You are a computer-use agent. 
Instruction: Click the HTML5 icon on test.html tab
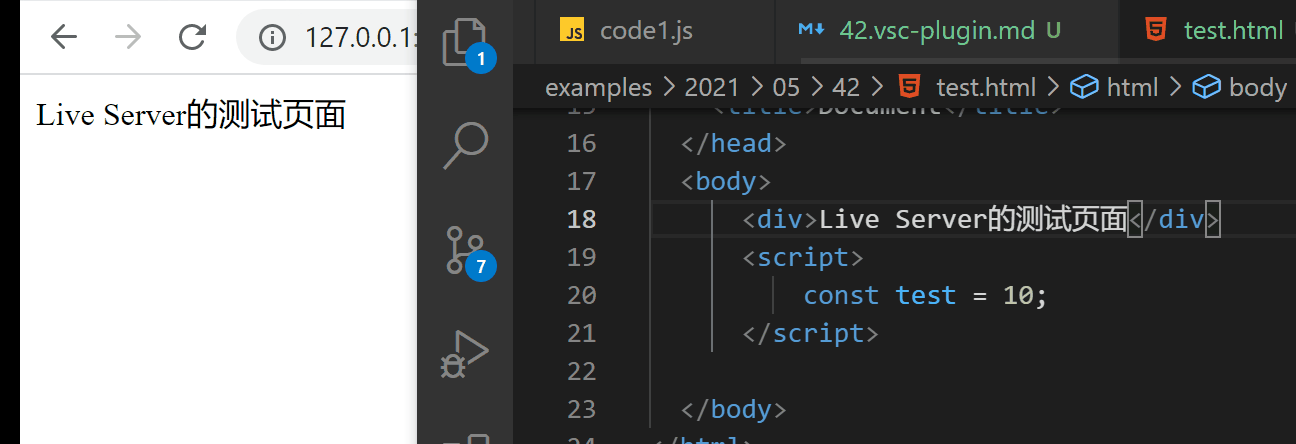[x=1156, y=31]
